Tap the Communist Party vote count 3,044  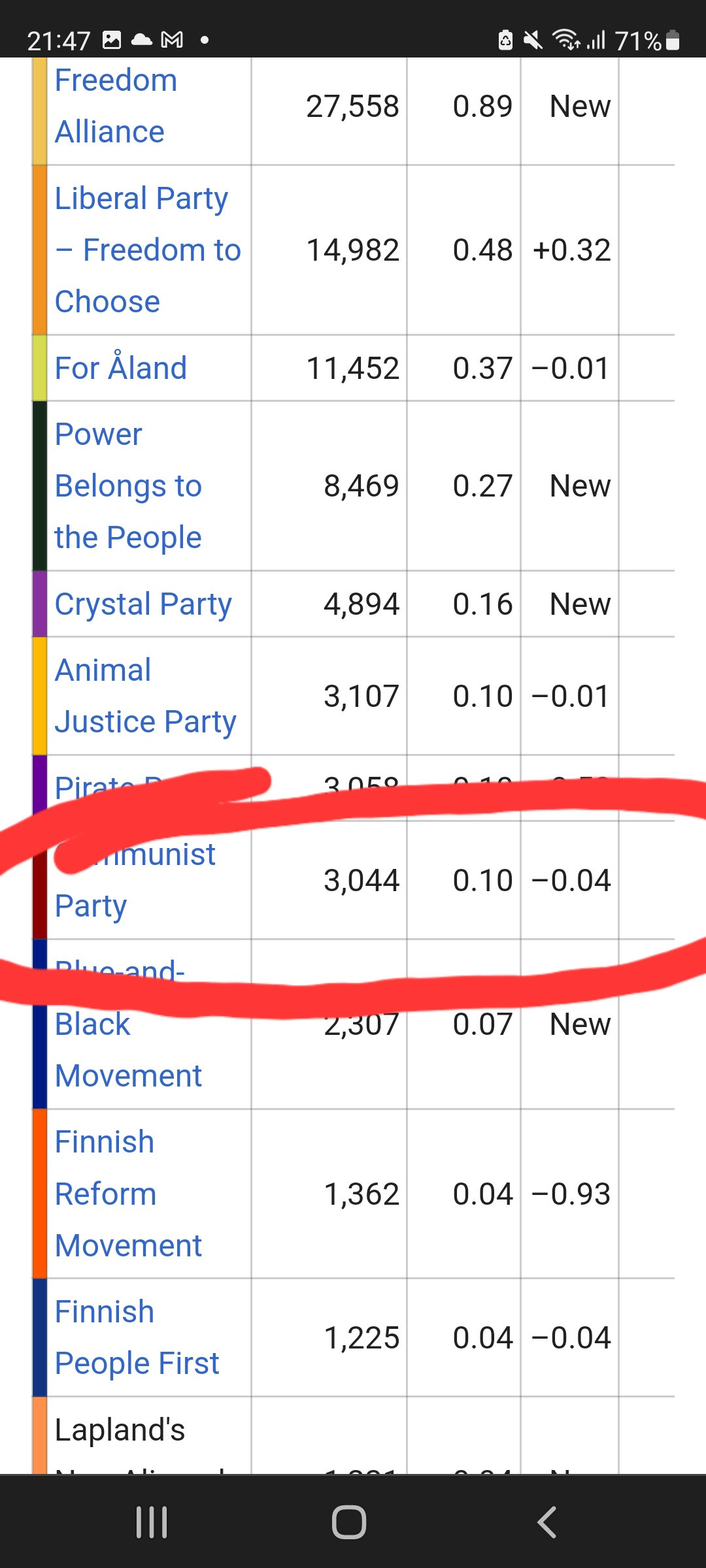361,880
